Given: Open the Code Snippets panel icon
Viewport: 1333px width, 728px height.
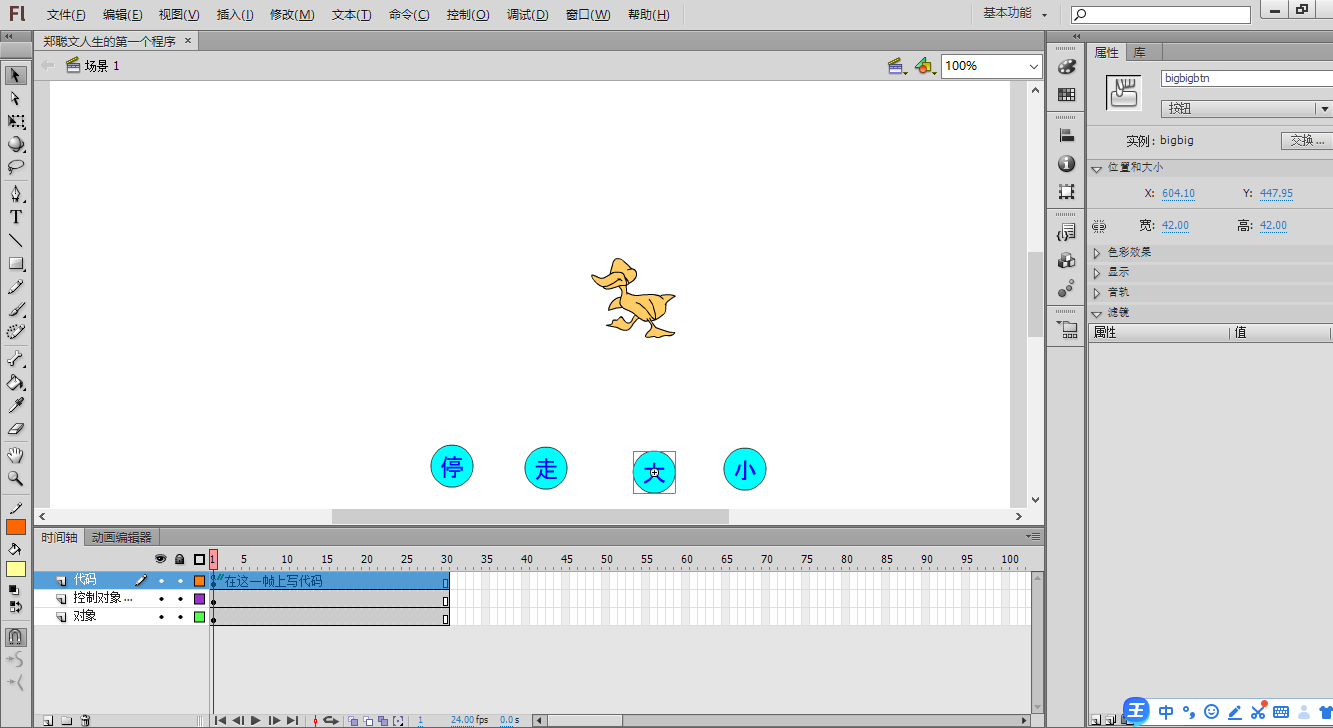Looking at the screenshot, I should [x=1067, y=232].
